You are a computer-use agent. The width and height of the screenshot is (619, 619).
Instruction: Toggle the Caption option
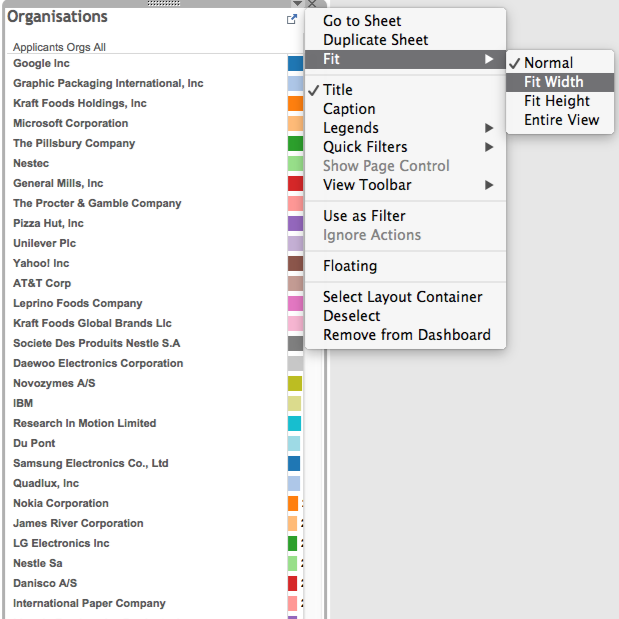[x=405, y=109]
